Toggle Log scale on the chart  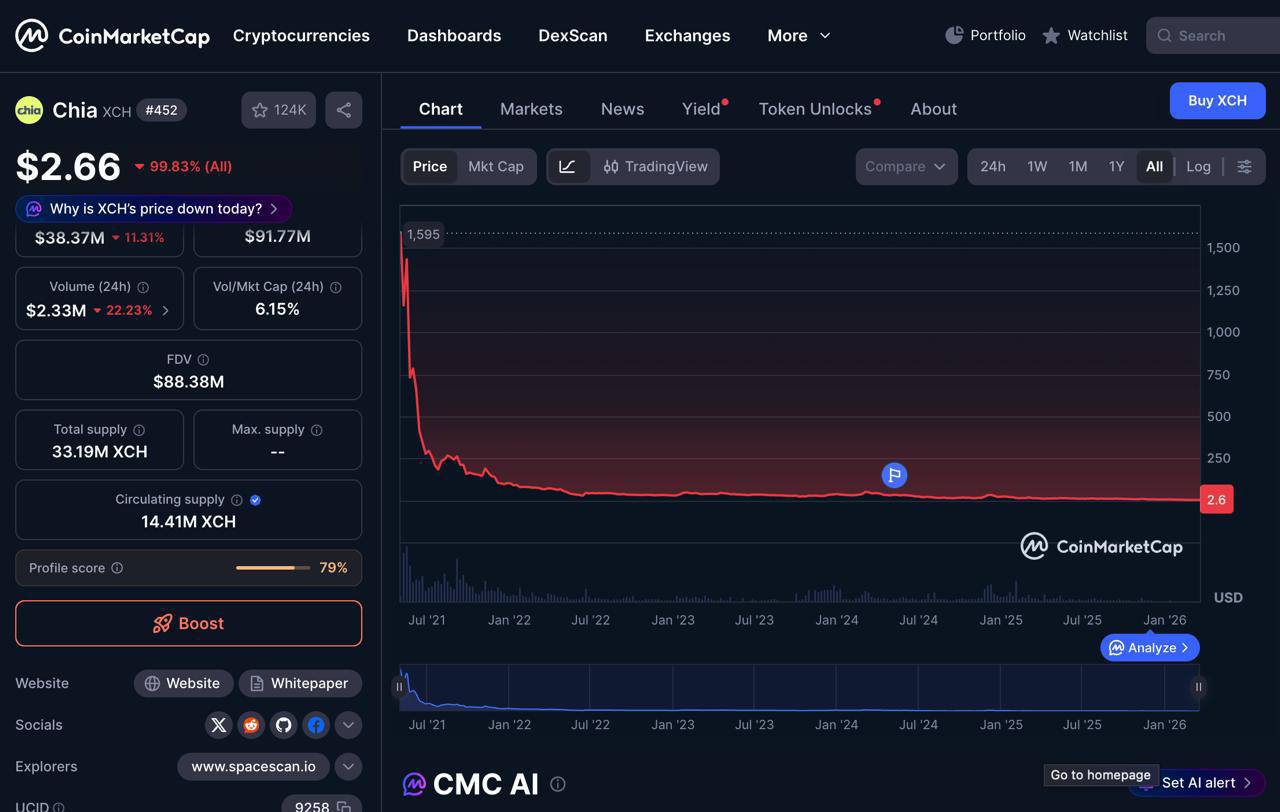click(1198, 167)
